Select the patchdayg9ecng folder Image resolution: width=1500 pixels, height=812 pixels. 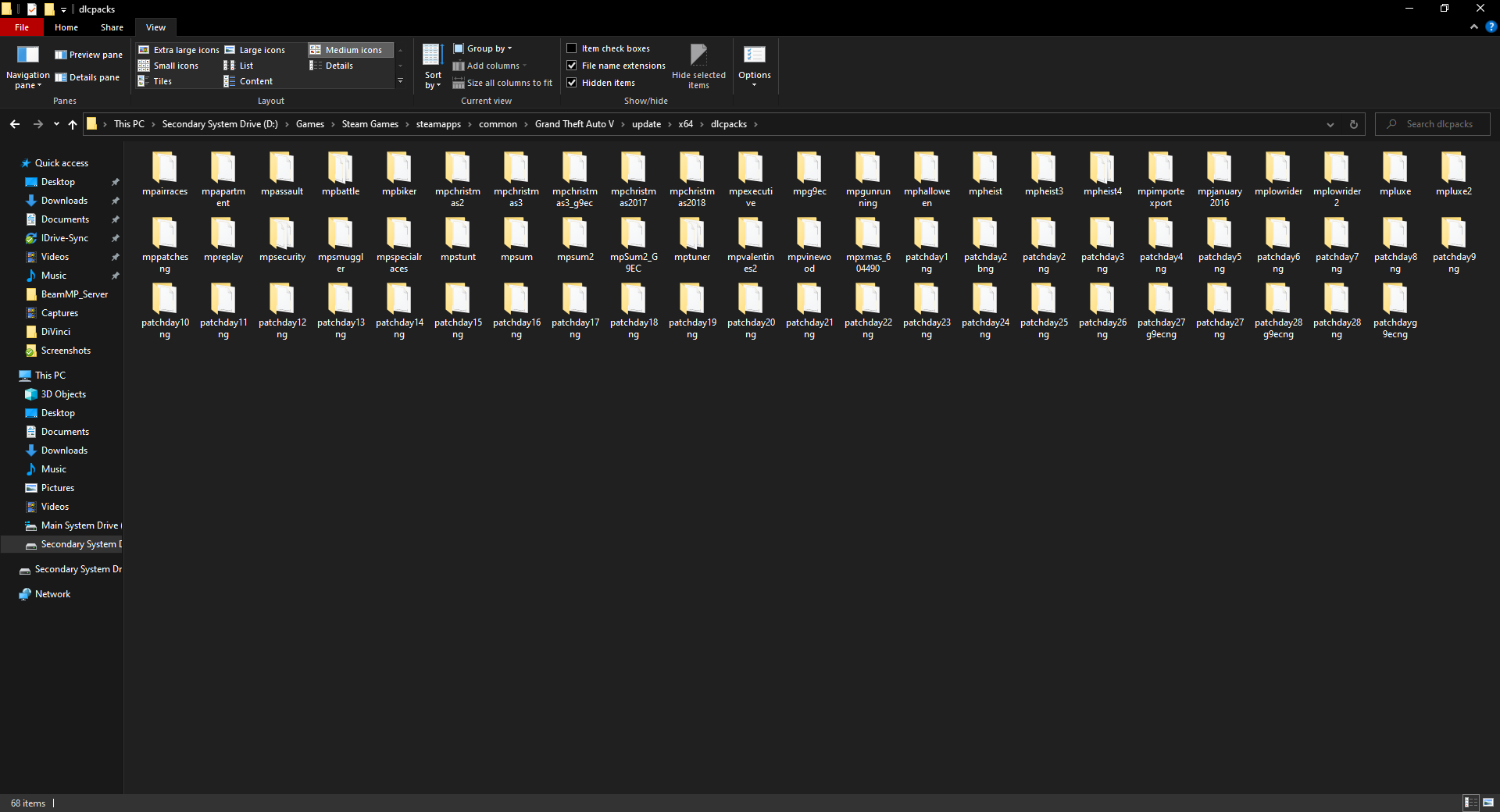(1395, 312)
